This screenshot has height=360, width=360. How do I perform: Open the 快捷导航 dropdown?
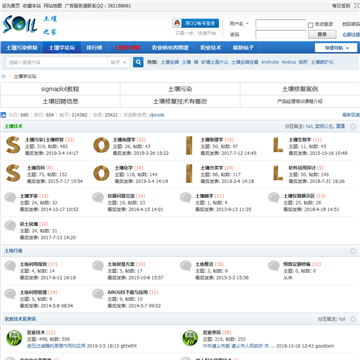(x=336, y=48)
